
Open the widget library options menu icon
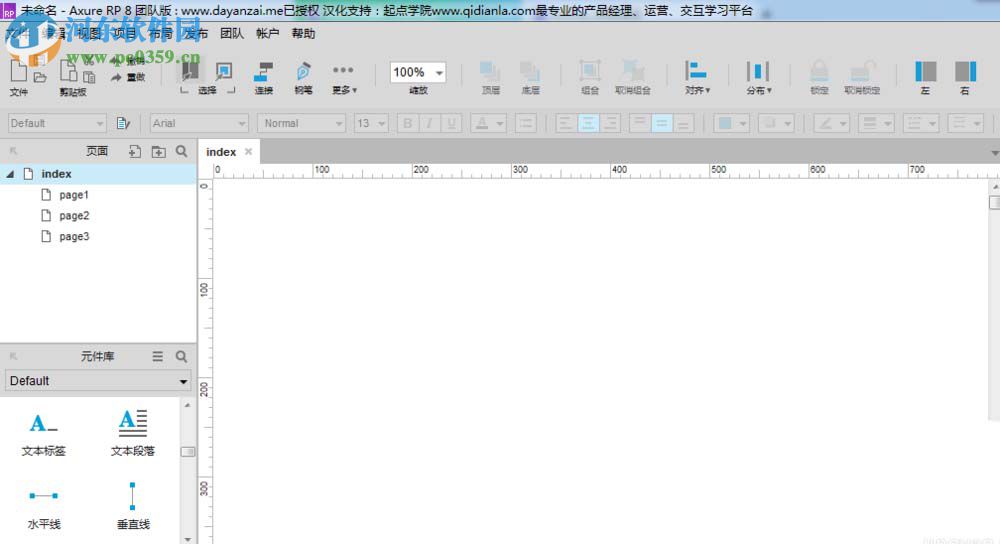pyautogui.click(x=158, y=357)
